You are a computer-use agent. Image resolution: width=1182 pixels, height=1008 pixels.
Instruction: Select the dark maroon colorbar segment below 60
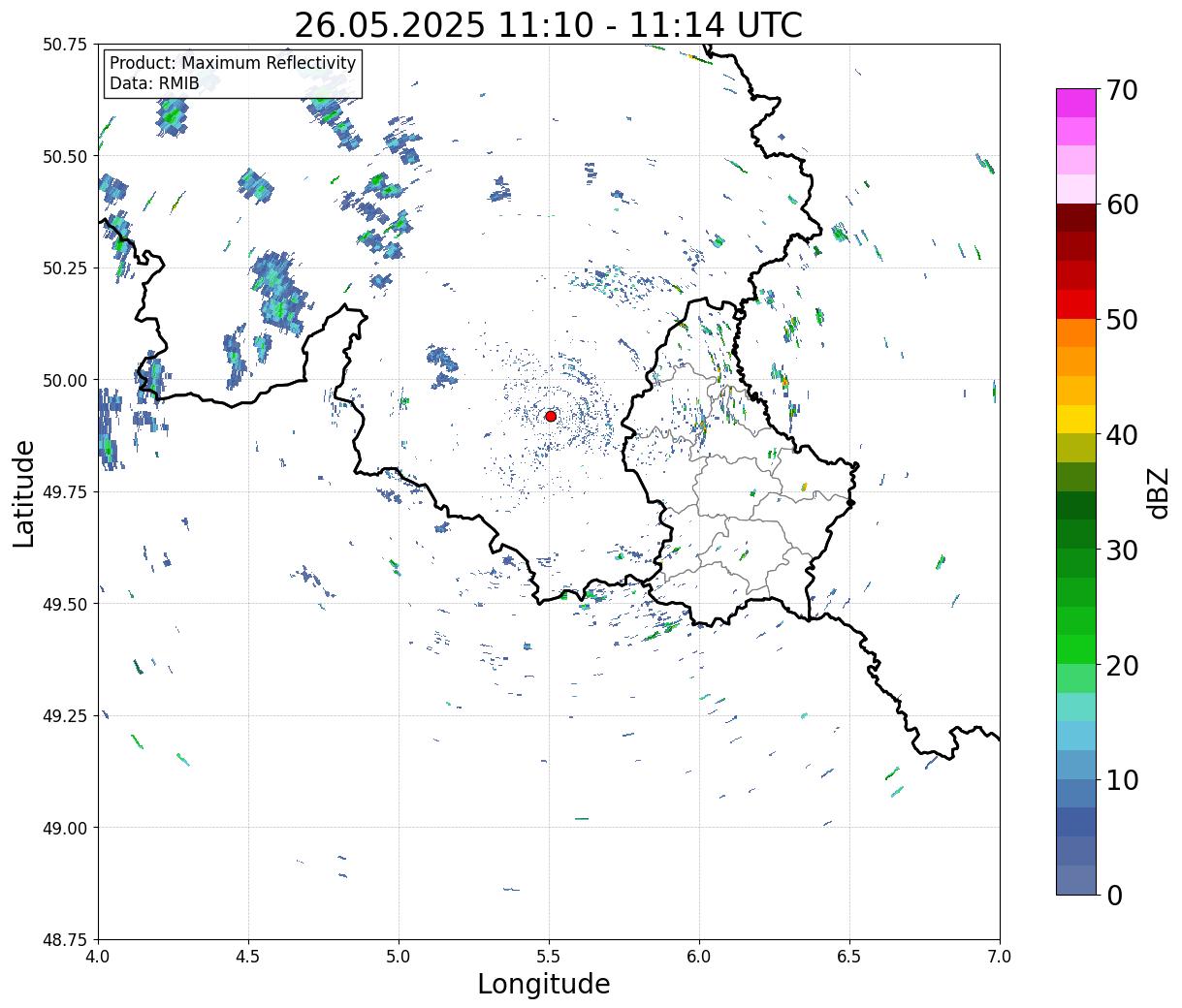[1076, 217]
